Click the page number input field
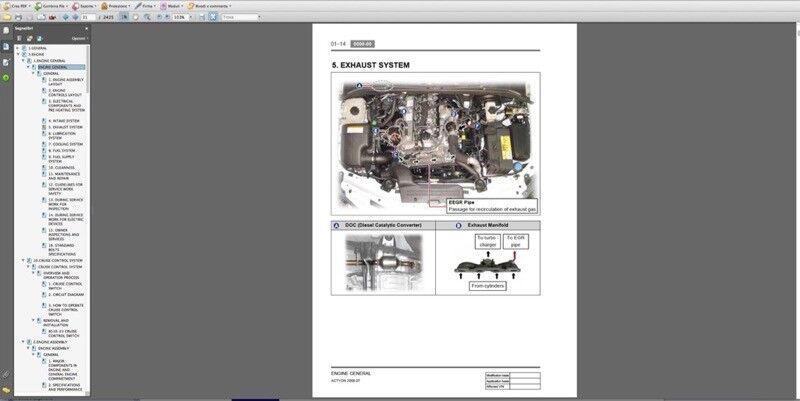 tap(87, 17)
